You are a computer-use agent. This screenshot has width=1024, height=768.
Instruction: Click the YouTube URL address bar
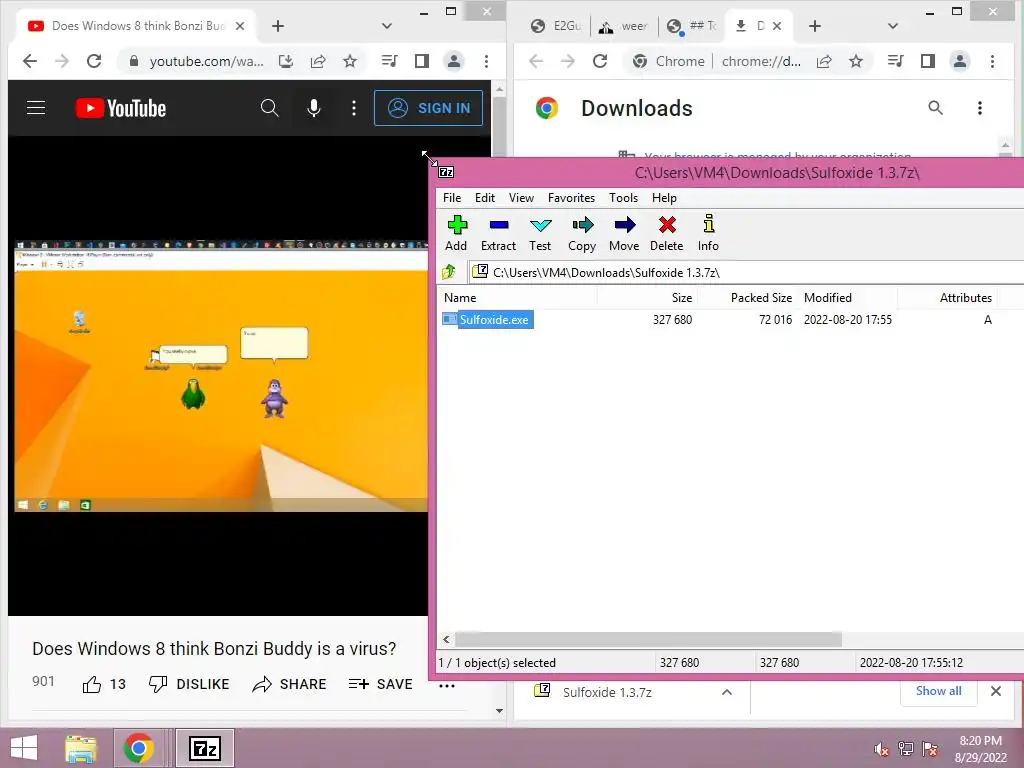click(x=206, y=61)
